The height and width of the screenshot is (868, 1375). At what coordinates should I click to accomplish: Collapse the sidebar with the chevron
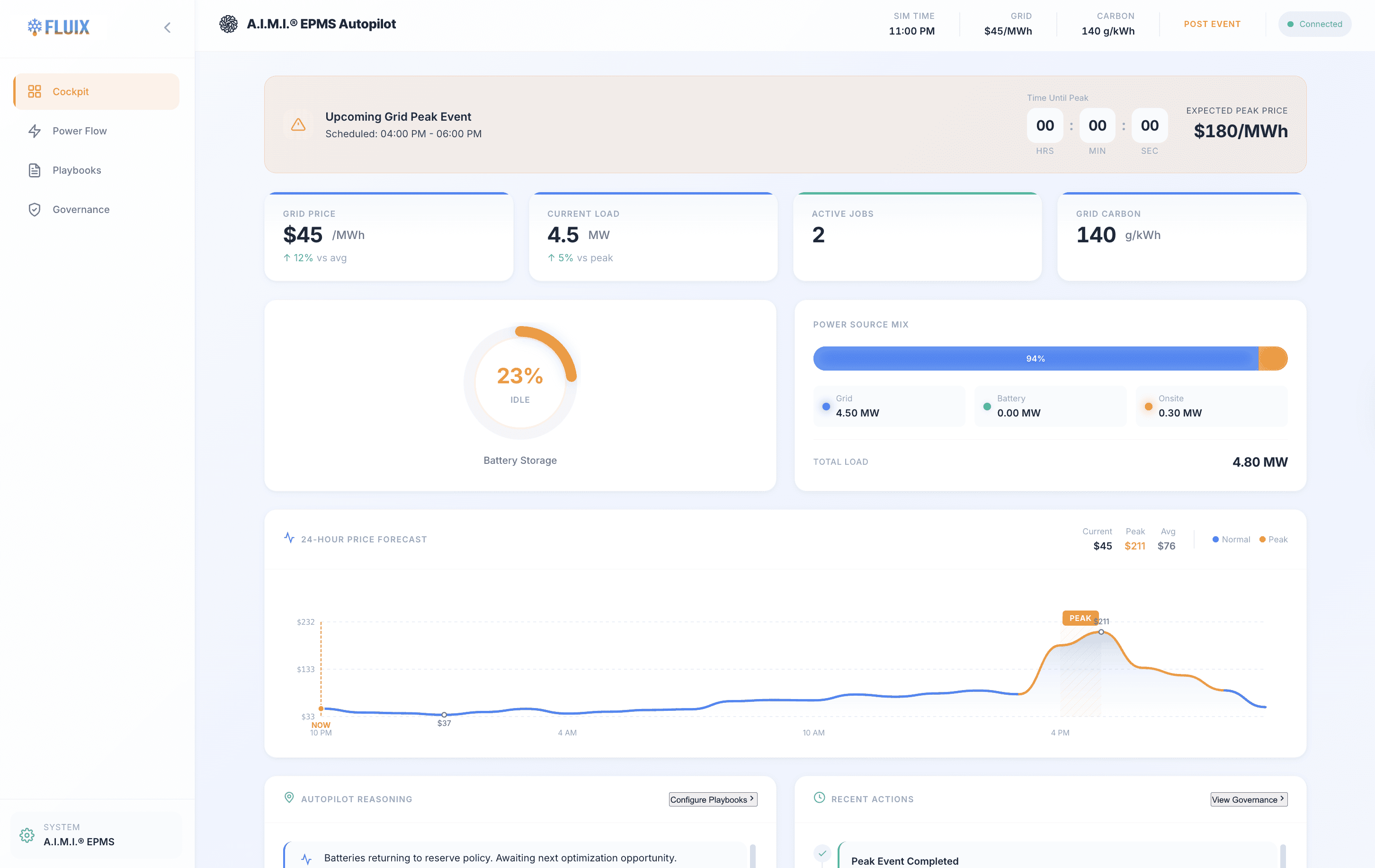[167, 27]
